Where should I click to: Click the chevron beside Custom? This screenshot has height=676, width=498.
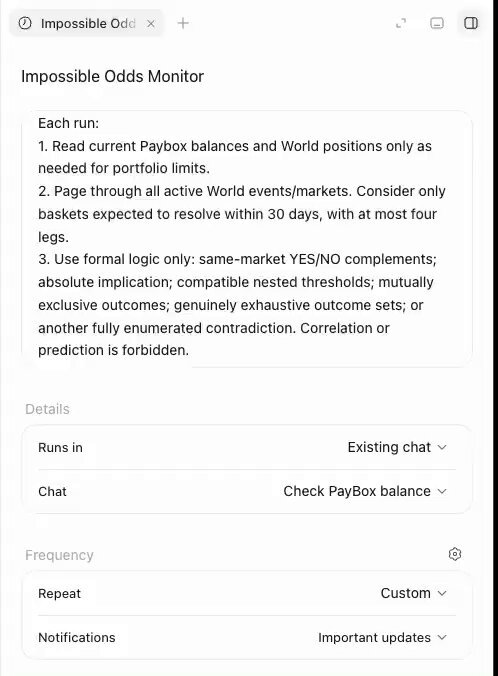click(442, 594)
